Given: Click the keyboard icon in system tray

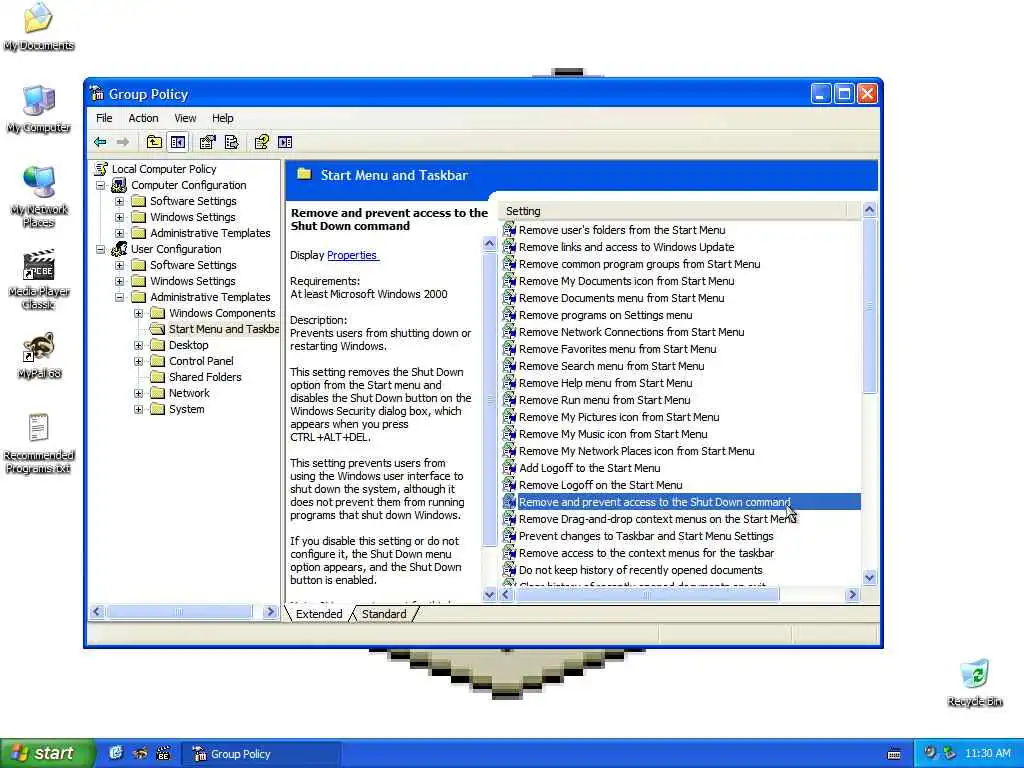Looking at the screenshot, I should [x=894, y=754].
